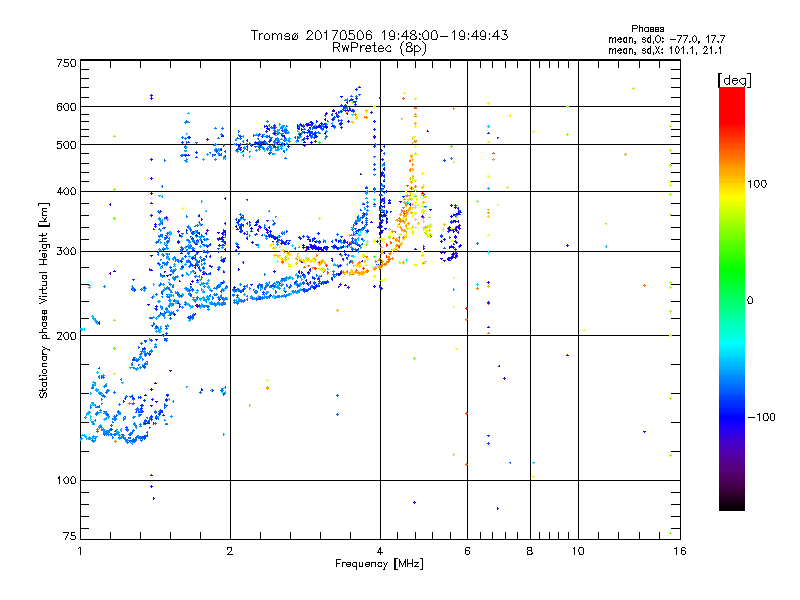Click the x-axis tick label '6'

(467, 551)
